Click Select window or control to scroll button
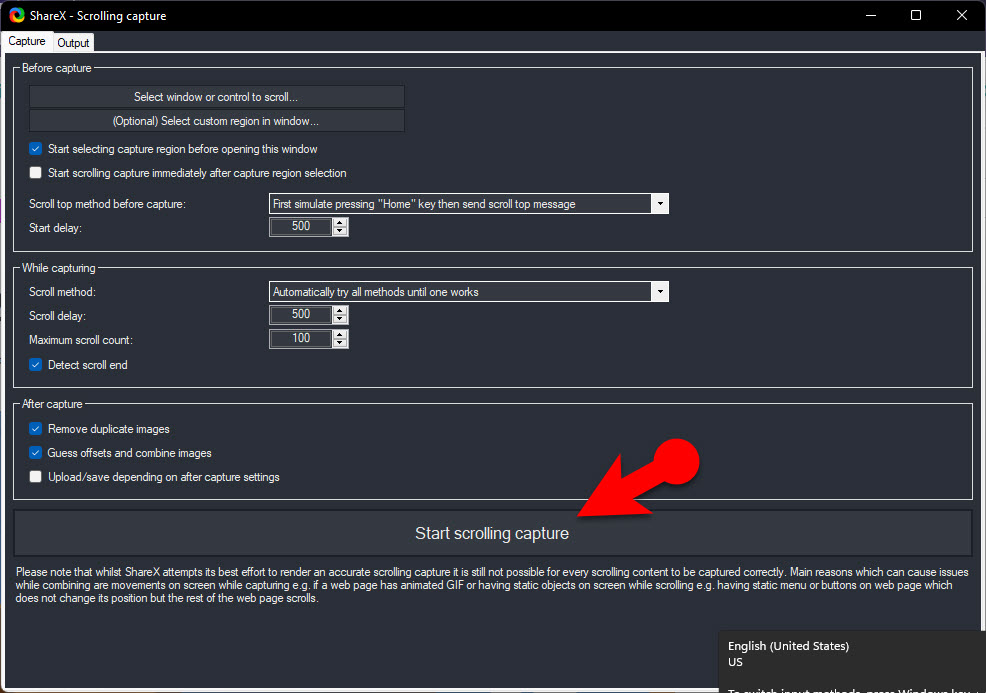Screen dimensions: 986x693 pos(216,97)
